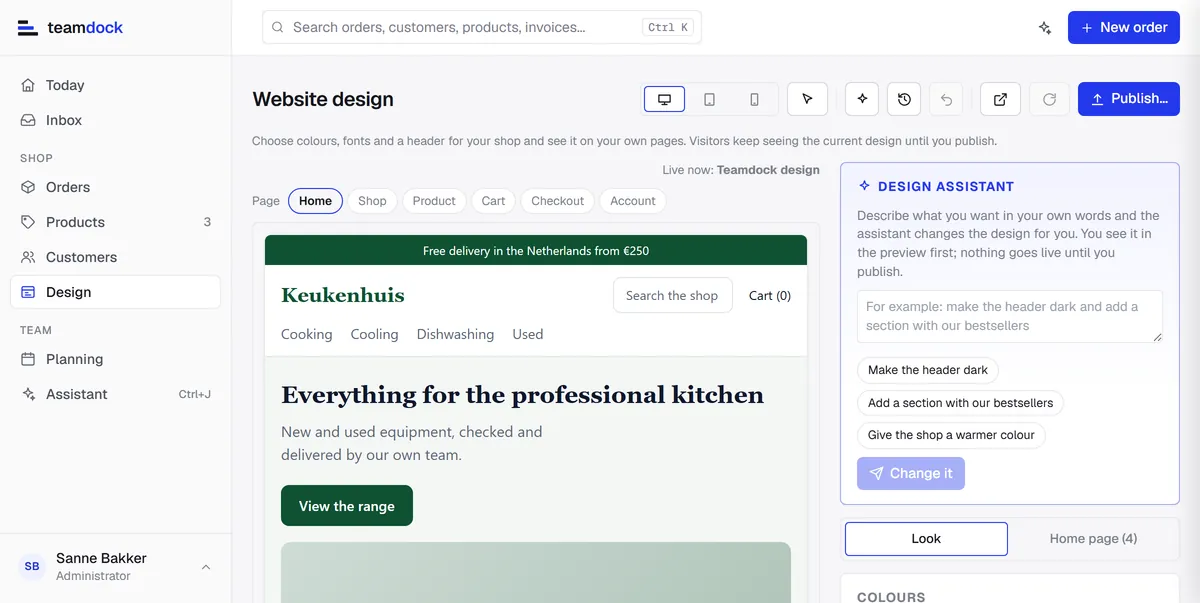The image size is (1200, 603).
Task: Expand the Sanne Bakker account menu chevron
Action: tap(206, 567)
